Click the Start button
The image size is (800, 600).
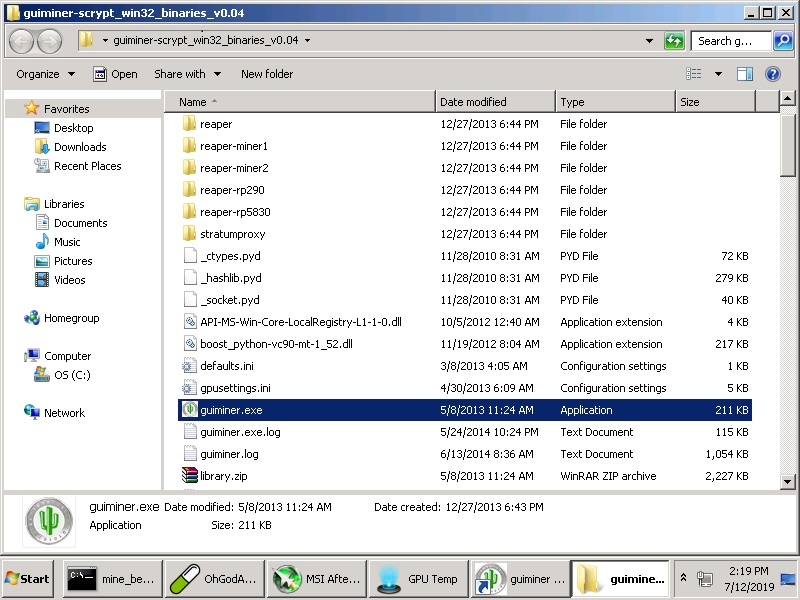28,579
